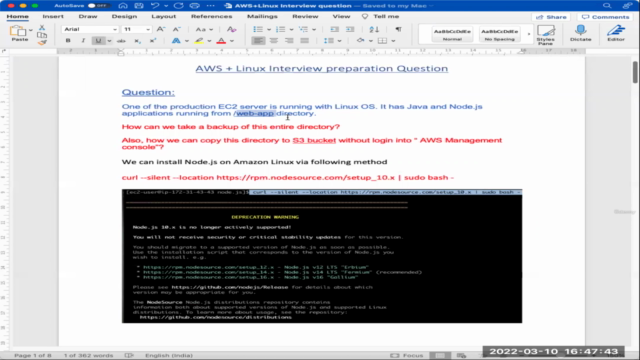Click the Sort A-Z icon
This screenshot has height=360, width=640.
374,29
